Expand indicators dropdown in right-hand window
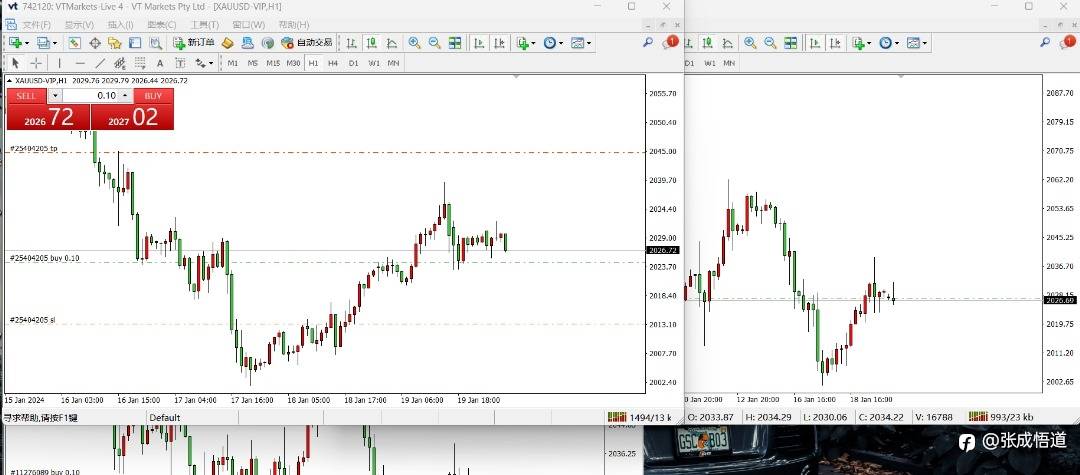Viewport: 1080px width, 475px height. (869, 43)
